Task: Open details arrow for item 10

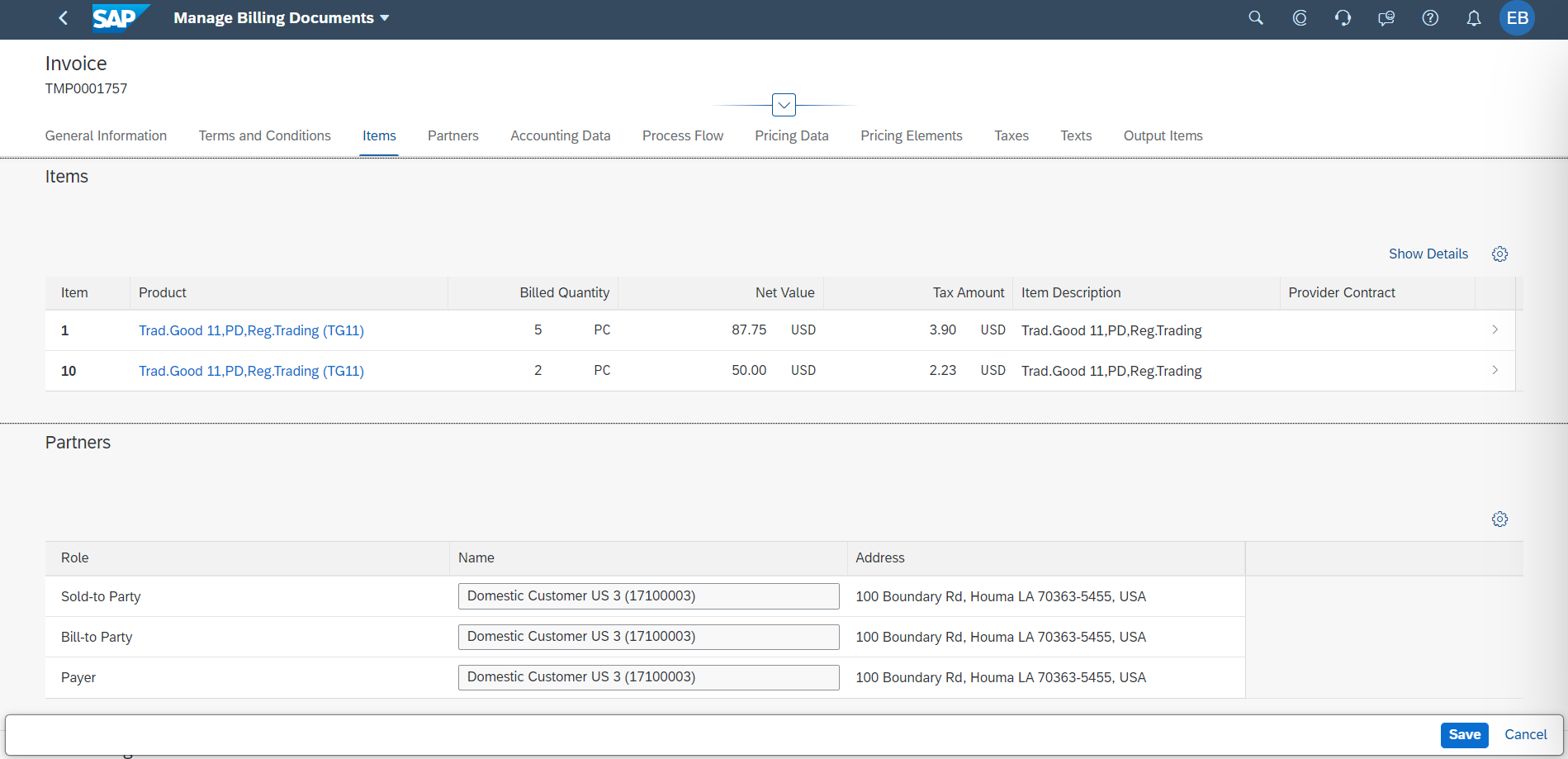Action: (x=1495, y=371)
